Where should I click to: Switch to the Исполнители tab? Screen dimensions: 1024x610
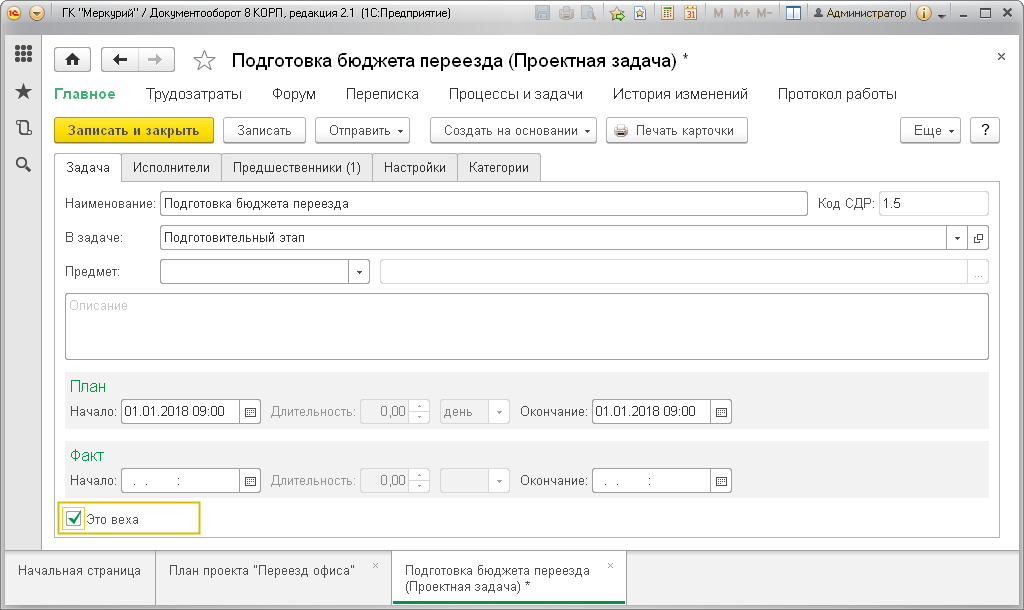(171, 167)
